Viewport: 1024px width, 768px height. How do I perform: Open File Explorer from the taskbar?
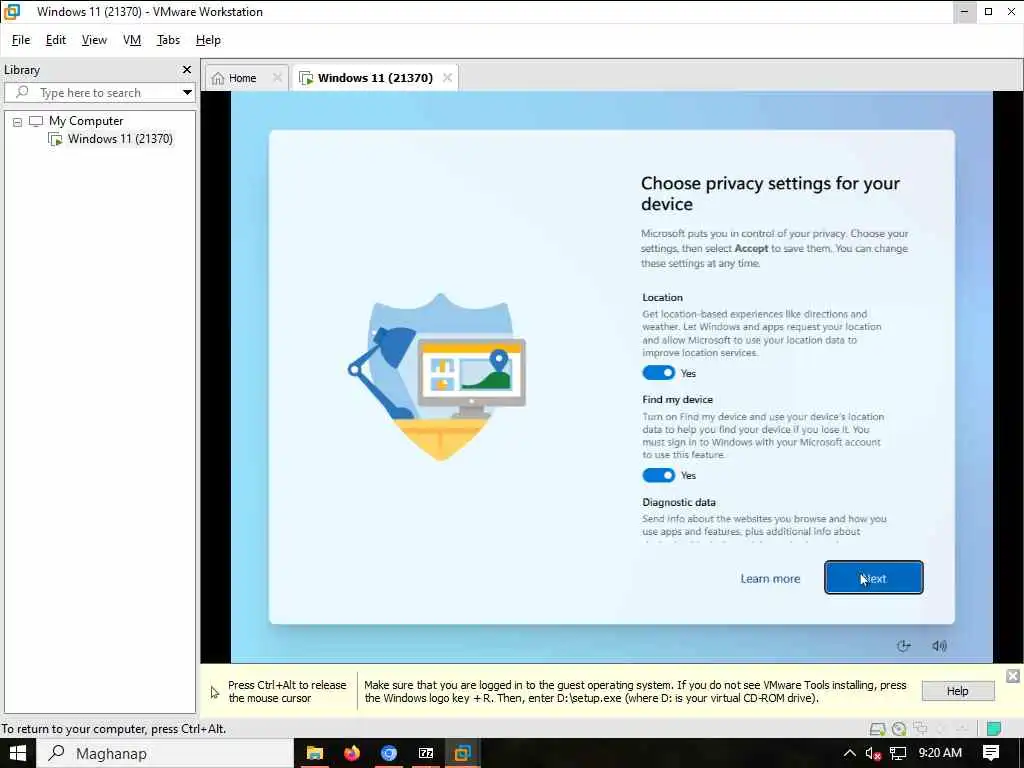[315, 754]
